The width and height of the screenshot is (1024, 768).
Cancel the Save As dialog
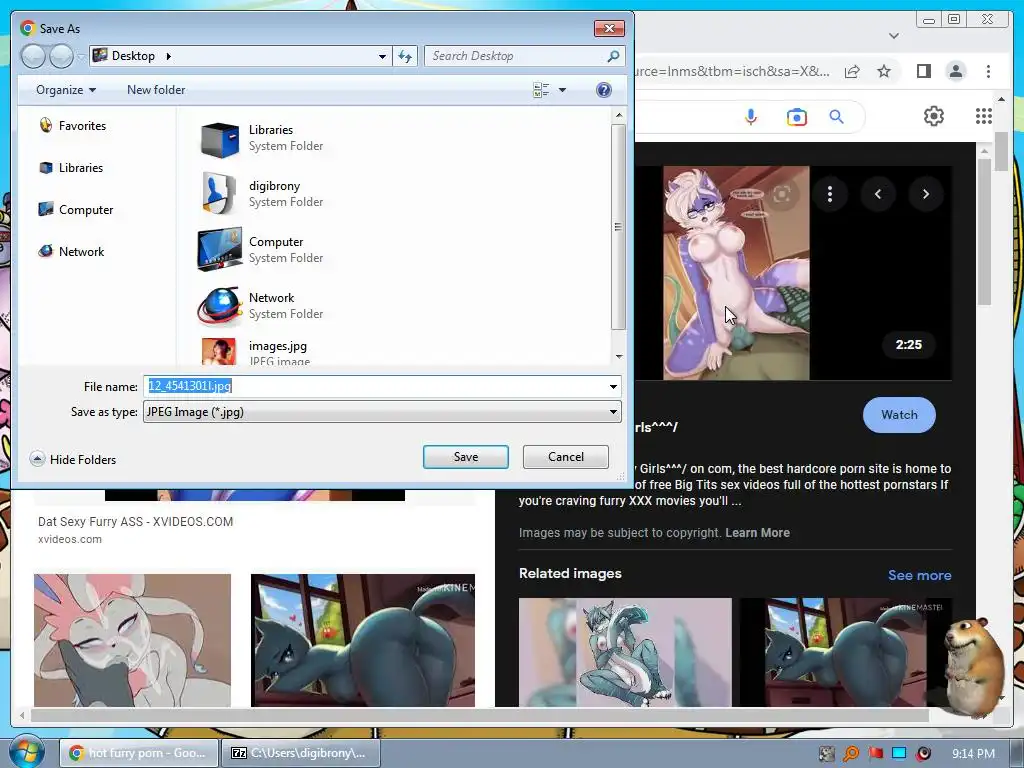point(566,457)
